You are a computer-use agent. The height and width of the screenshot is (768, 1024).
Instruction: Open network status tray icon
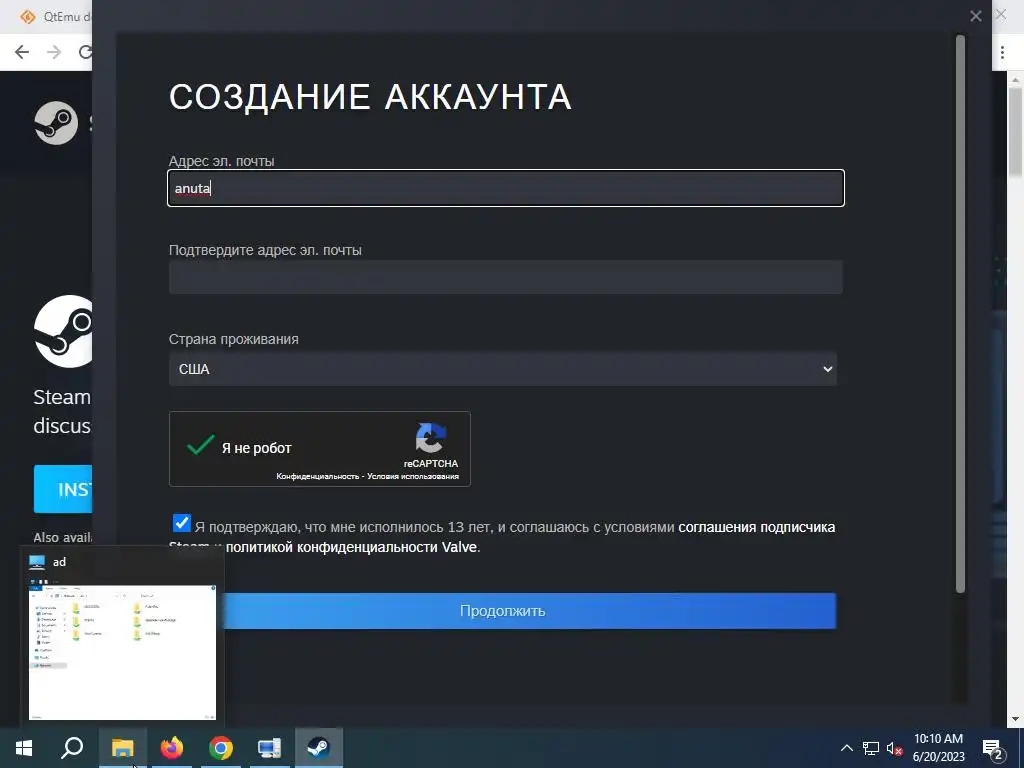click(x=871, y=748)
